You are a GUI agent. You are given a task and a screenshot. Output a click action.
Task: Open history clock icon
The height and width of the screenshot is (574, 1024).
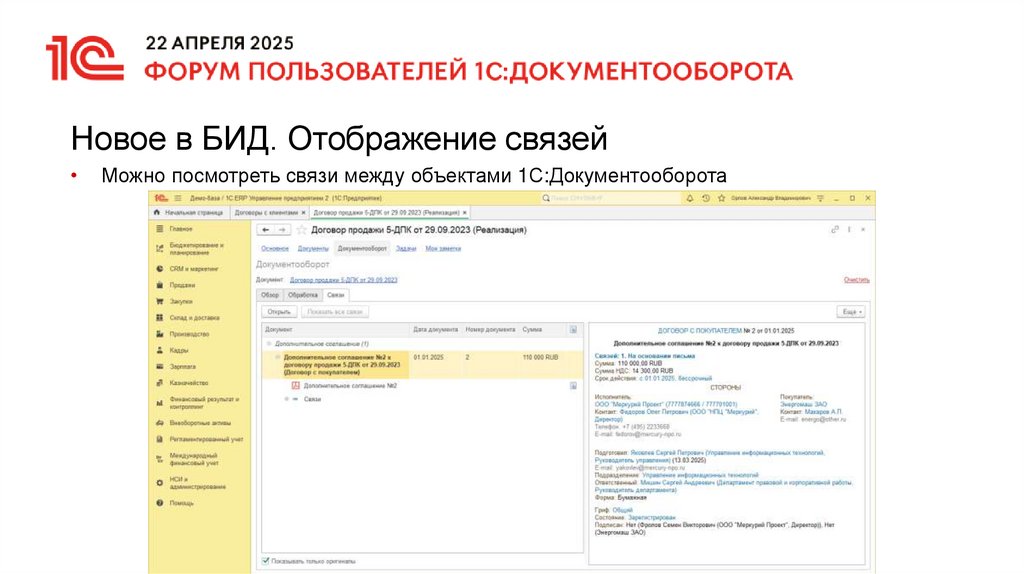point(705,198)
